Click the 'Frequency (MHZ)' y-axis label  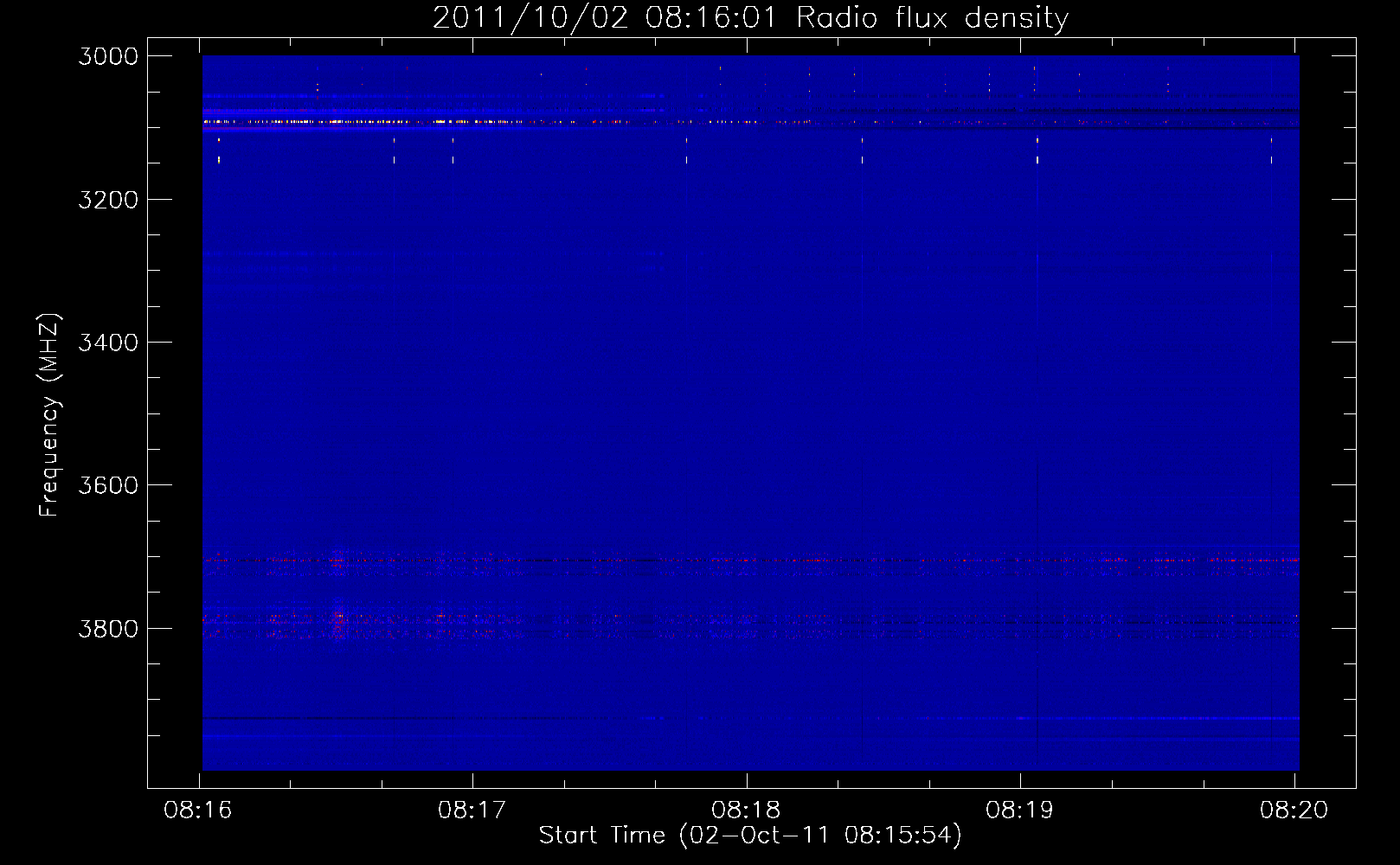coord(50,415)
